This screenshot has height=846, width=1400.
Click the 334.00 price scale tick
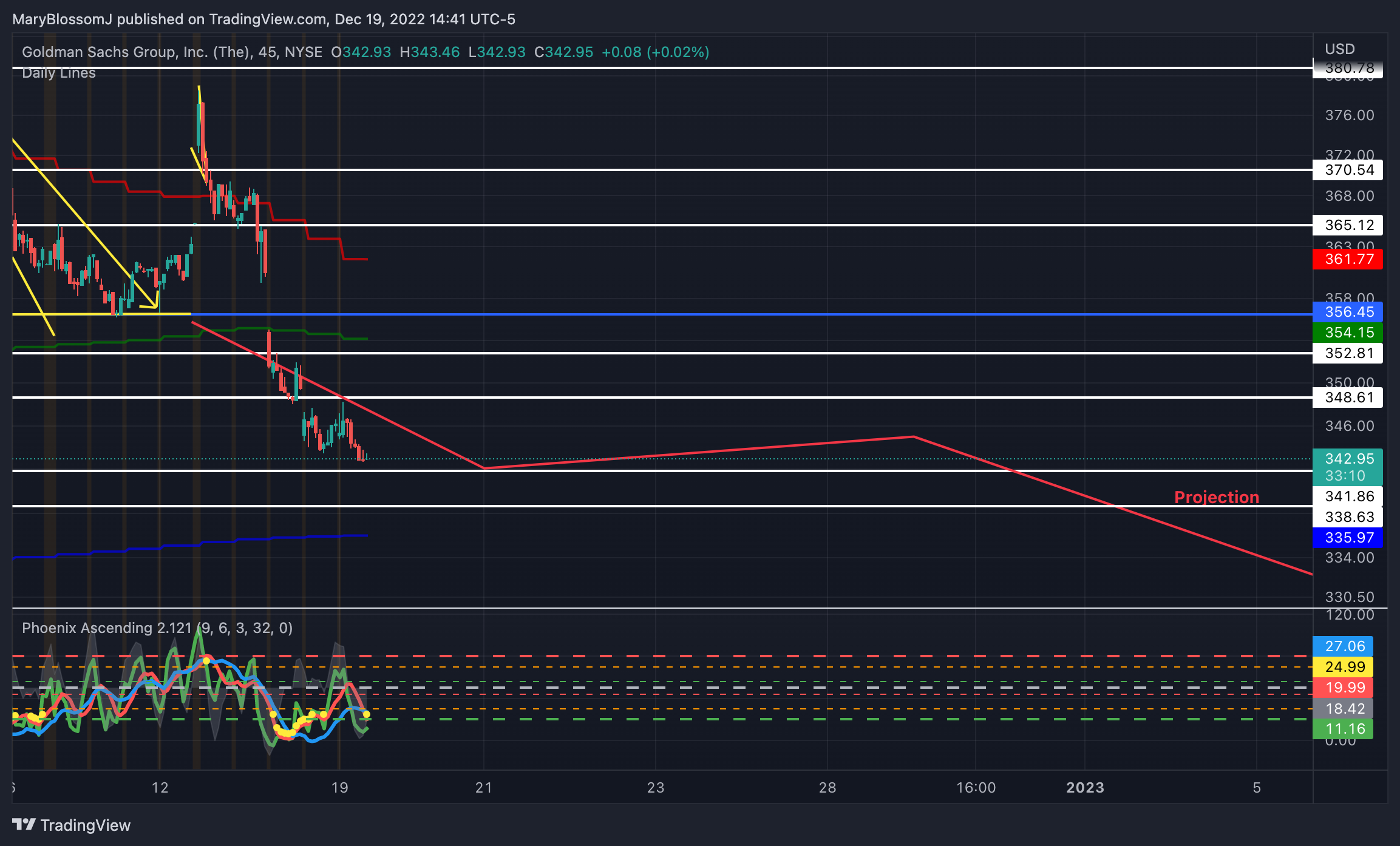[x=1350, y=558]
